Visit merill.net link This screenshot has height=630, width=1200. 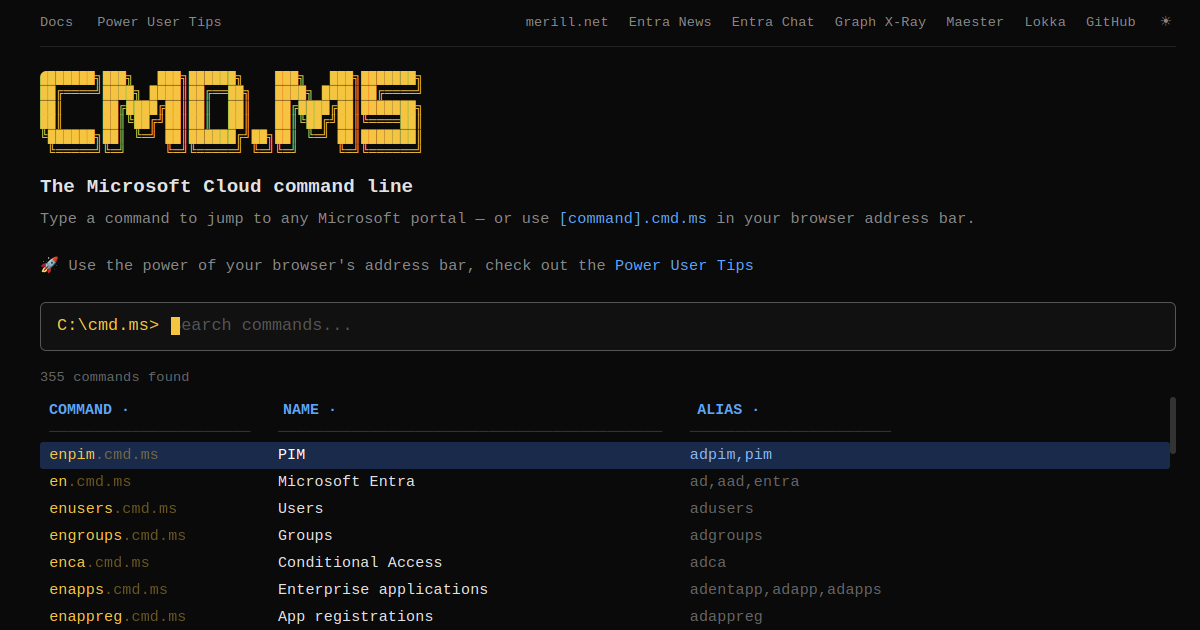click(x=567, y=22)
